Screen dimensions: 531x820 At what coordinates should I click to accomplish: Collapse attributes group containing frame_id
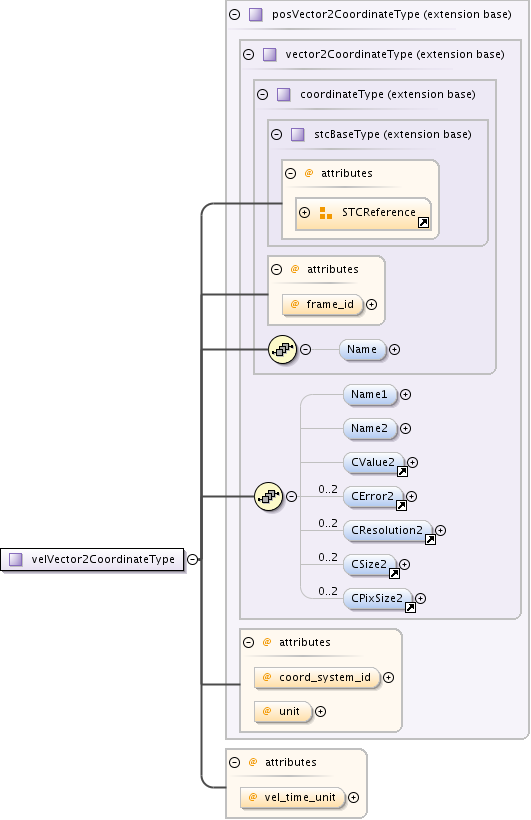point(277,269)
